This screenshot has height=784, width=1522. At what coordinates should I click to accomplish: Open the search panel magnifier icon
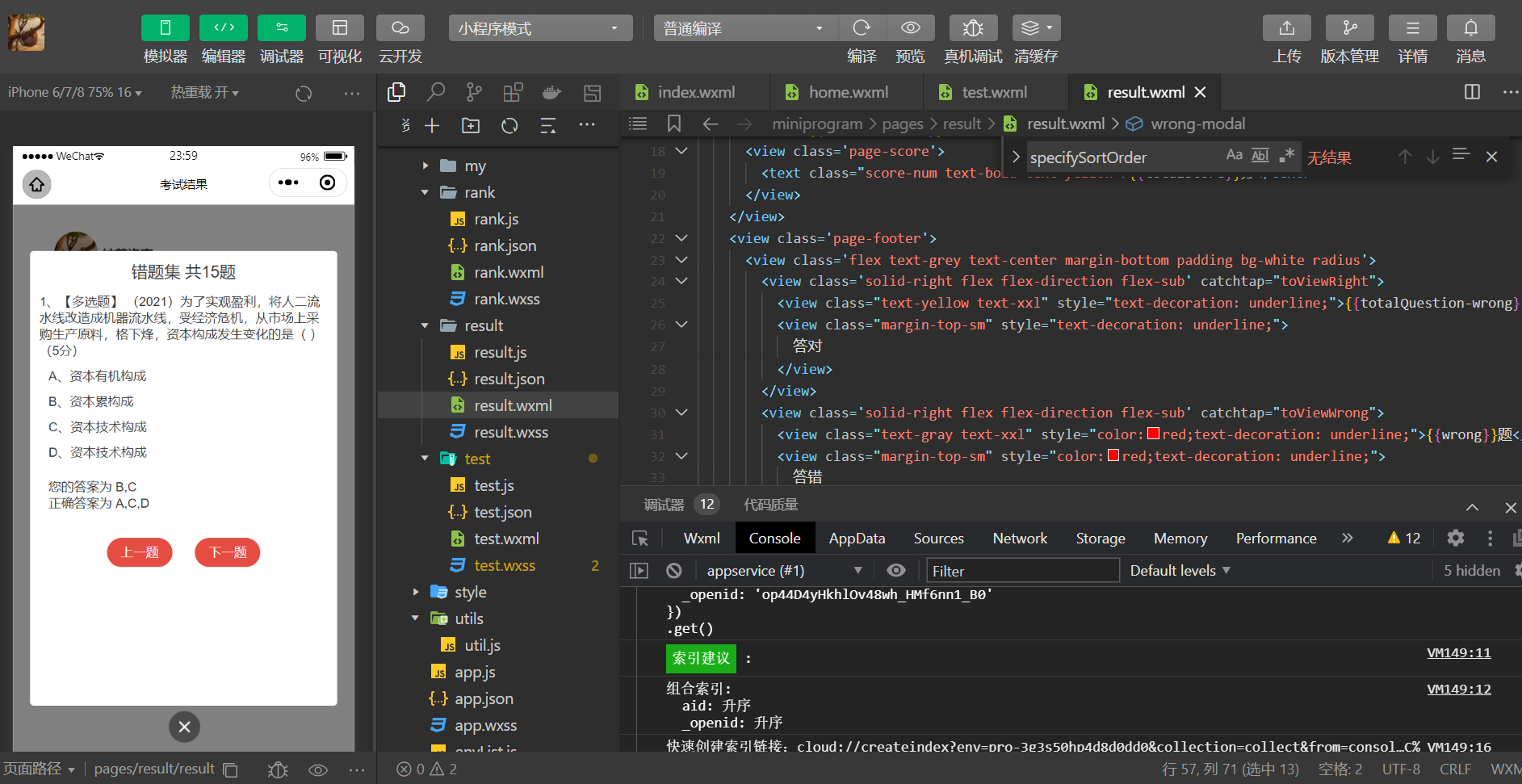(x=435, y=92)
